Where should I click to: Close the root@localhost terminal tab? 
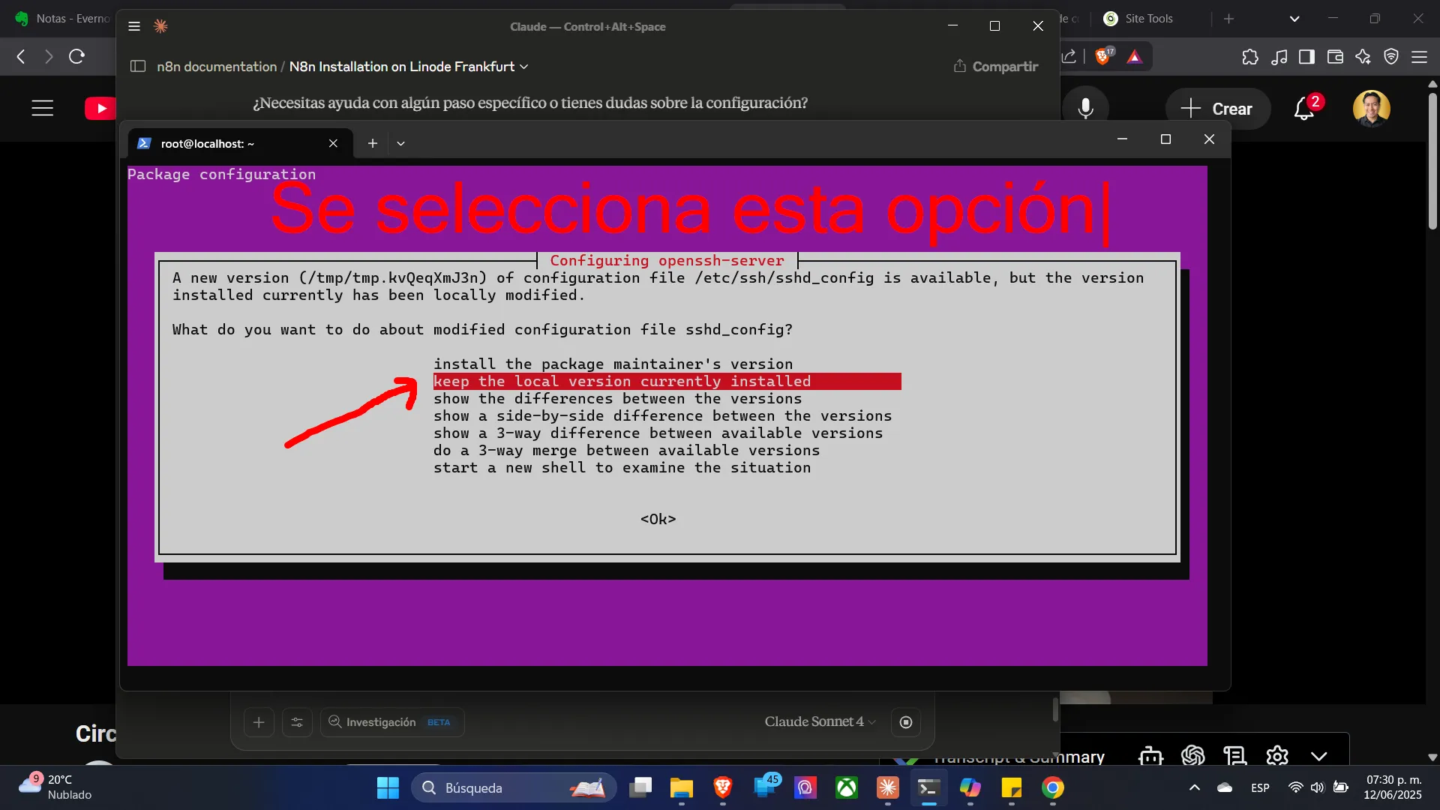point(333,144)
